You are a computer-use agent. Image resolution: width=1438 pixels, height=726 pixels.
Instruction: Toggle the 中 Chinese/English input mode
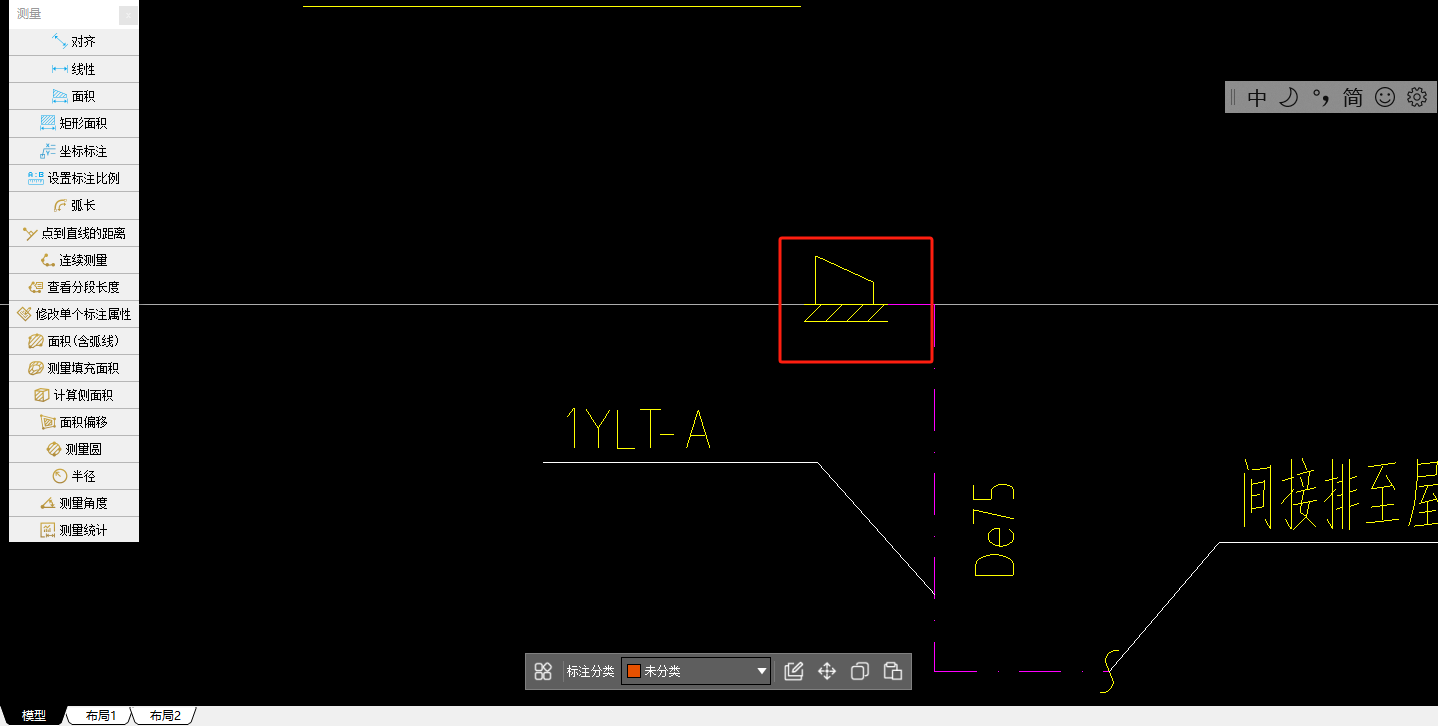pyautogui.click(x=1258, y=97)
